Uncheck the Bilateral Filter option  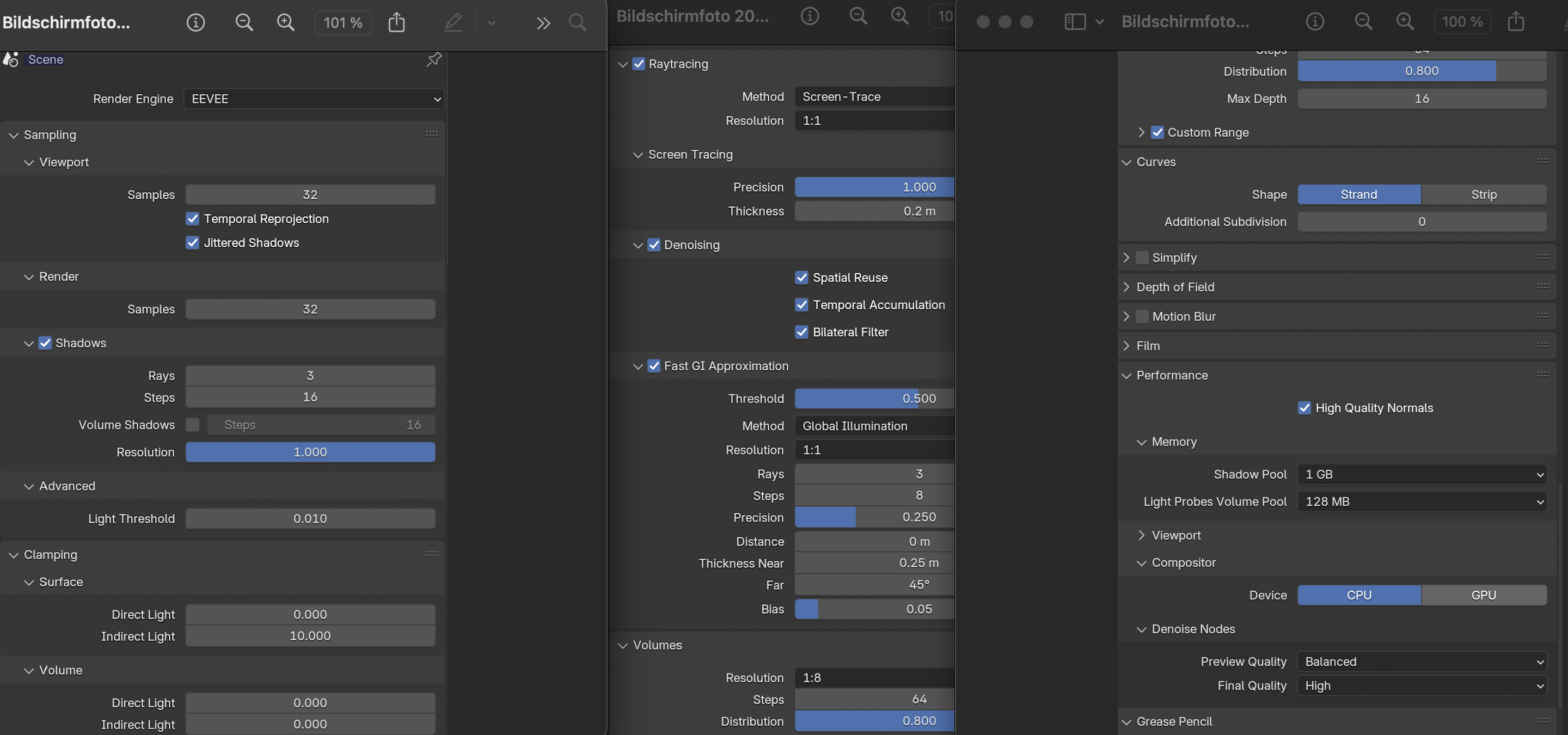(x=801, y=332)
